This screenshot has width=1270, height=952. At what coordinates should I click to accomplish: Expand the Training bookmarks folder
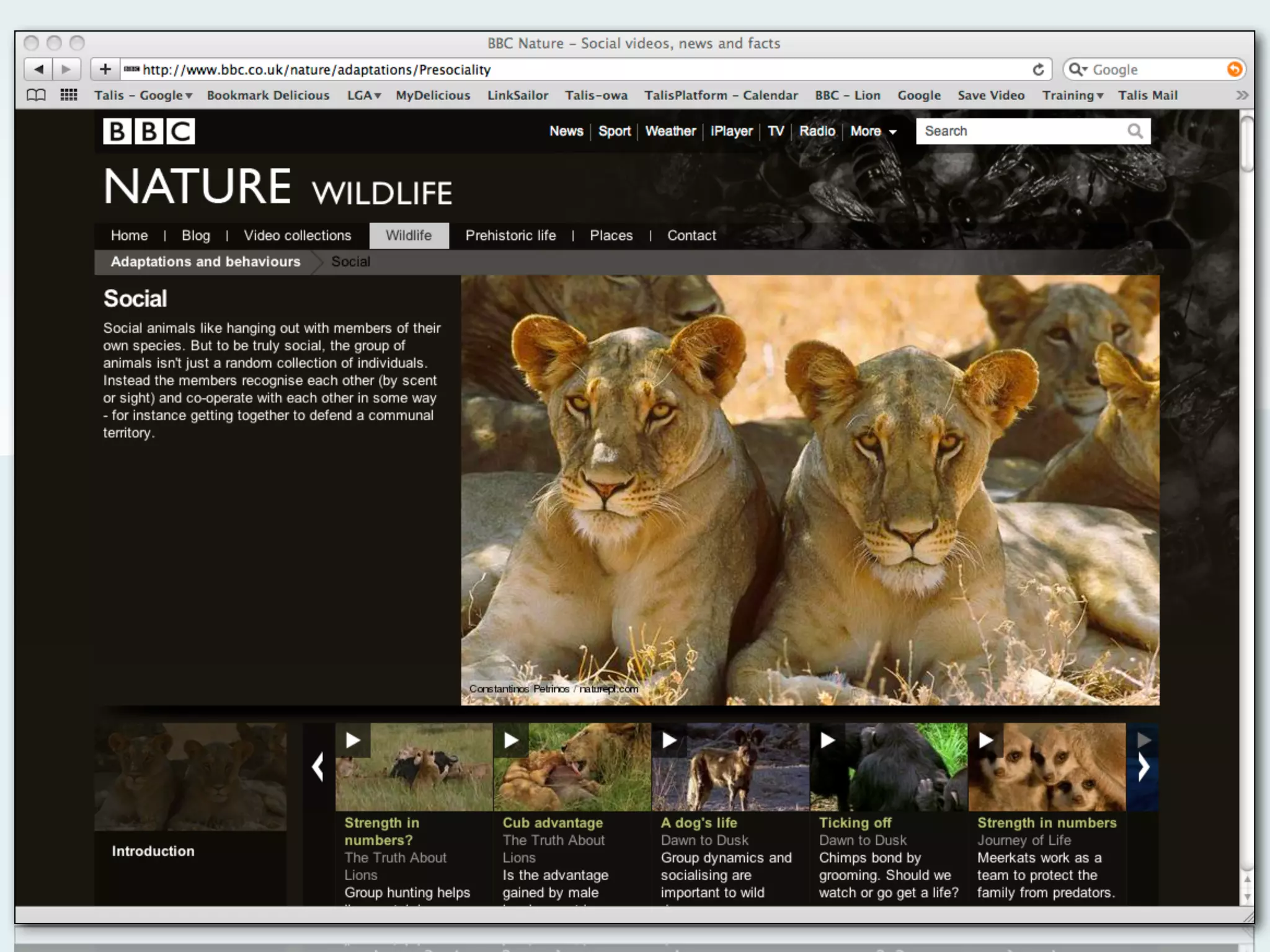tap(1072, 95)
